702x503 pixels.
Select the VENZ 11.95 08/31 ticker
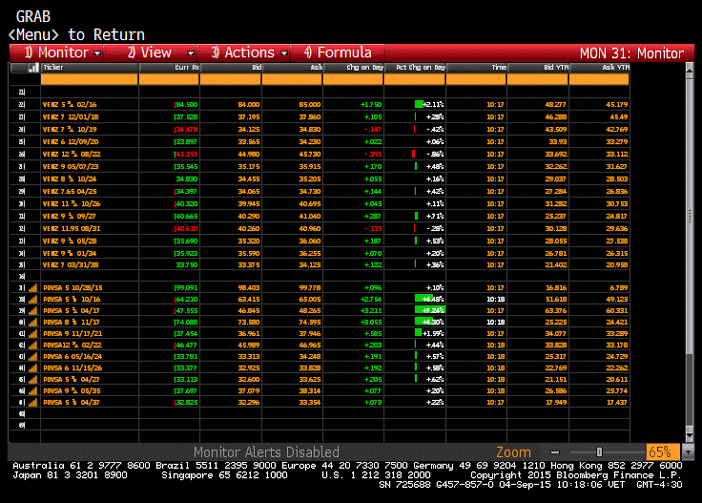(72, 229)
